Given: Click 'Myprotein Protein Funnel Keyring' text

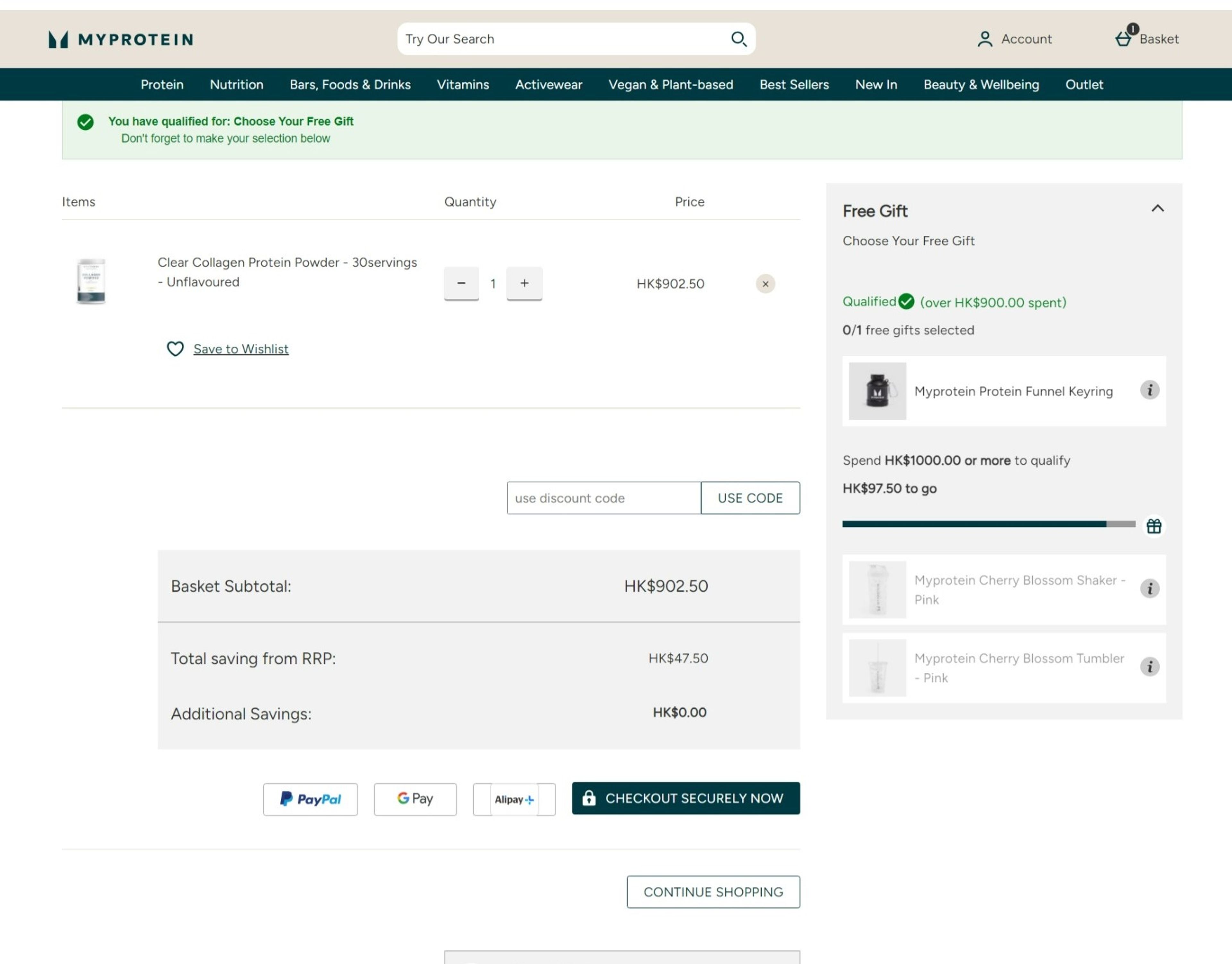Looking at the screenshot, I should (1014, 391).
